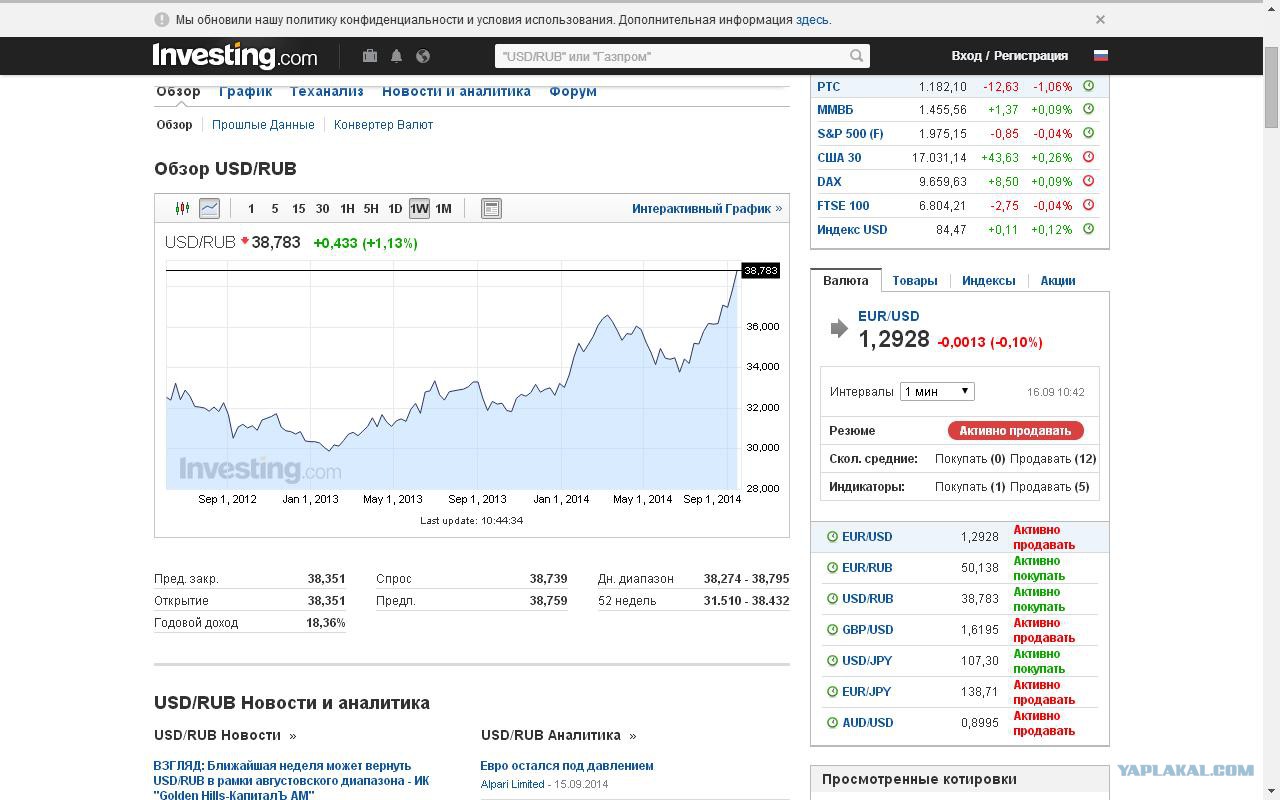This screenshot has width=1280, height=800.
Task: Click the search magnifier icon
Action: pos(857,56)
